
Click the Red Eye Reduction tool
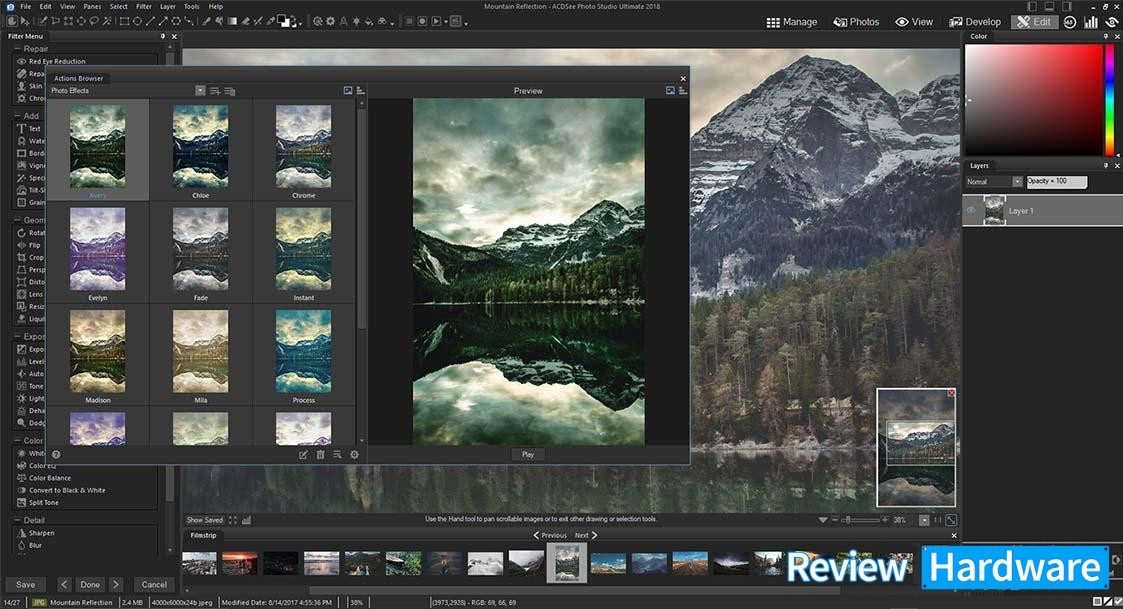(57, 62)
